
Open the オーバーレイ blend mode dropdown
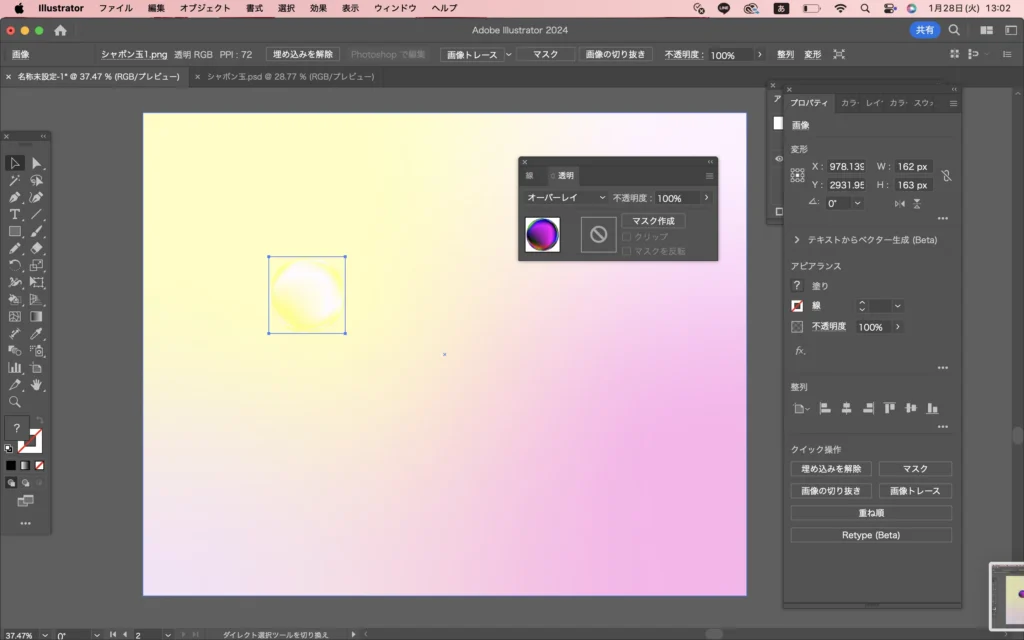point(567,198)
